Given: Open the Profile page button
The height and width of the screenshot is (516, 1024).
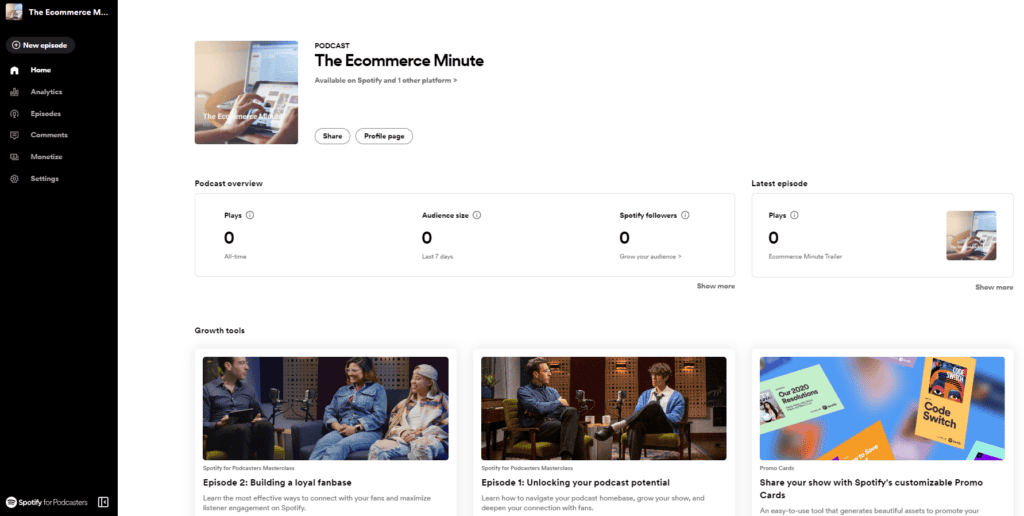Looking at the screenshot, I should click(x=384, y=136).
